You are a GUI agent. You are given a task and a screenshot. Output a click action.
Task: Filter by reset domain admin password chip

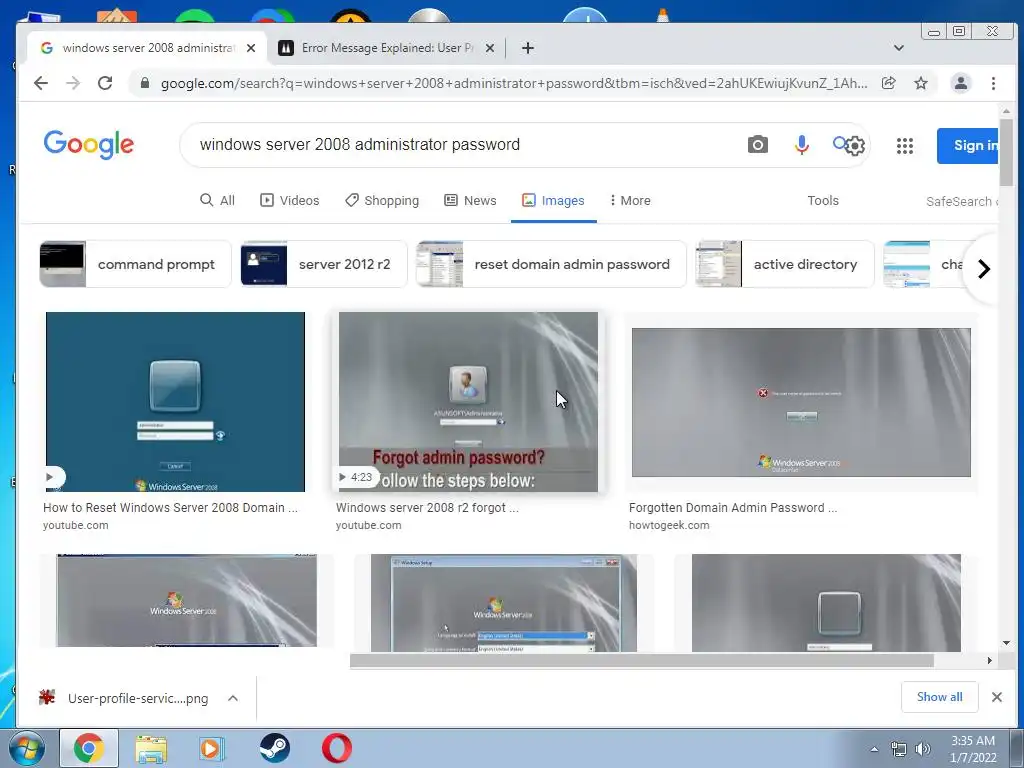pos(551,264)
